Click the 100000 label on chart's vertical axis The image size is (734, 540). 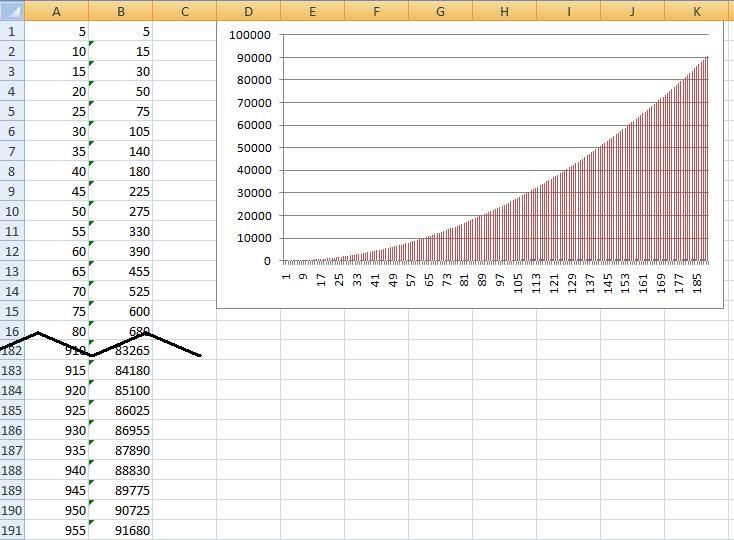click(x=250, y=35)
